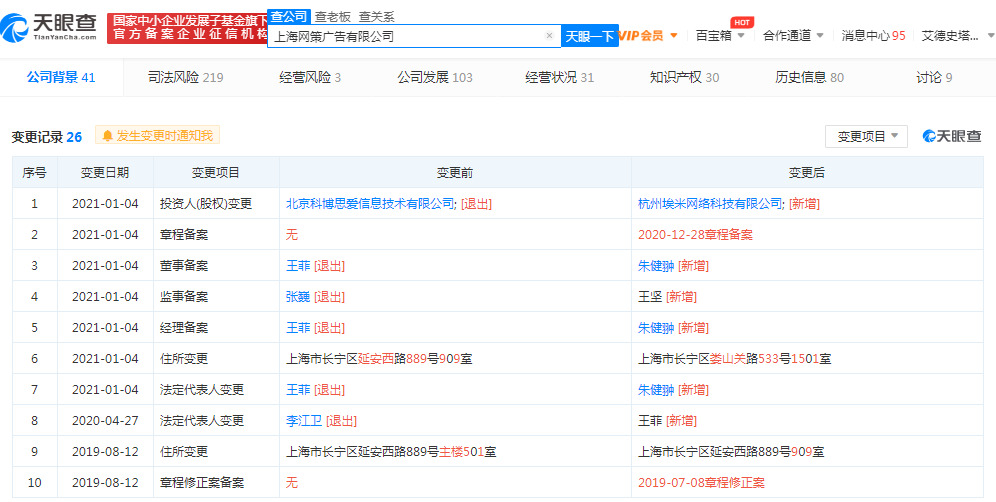Open the 艾德史塔 user account menu
The image size is (996, 502).
[956, 36]
